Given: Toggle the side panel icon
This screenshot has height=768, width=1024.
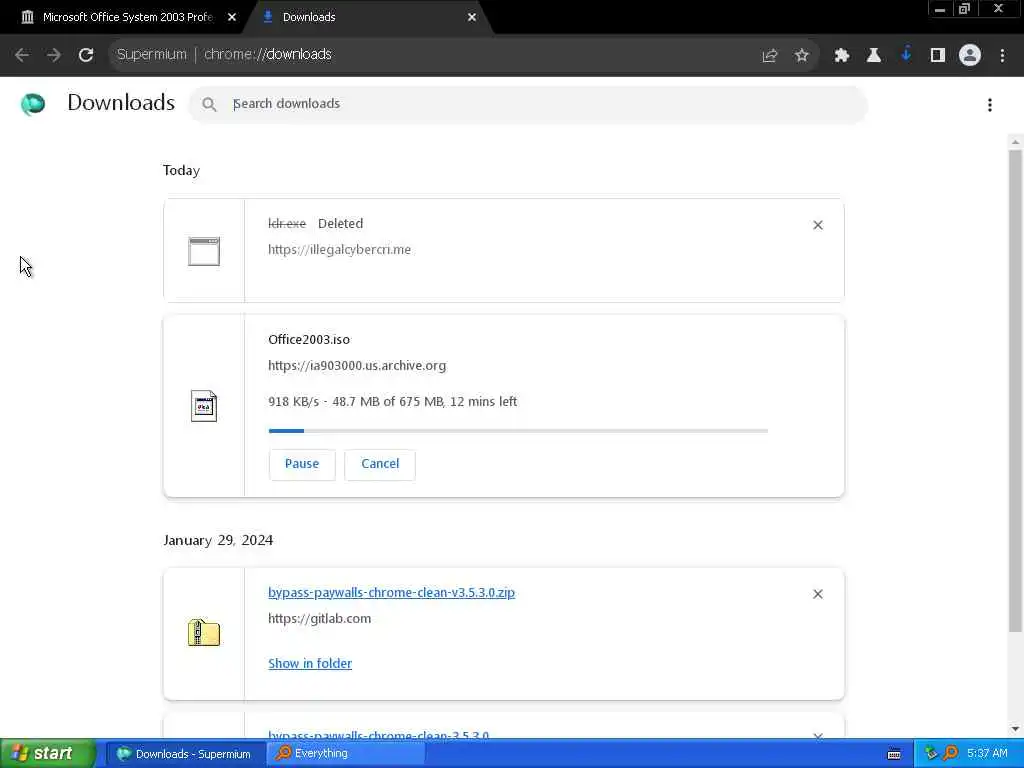Looking at the screenshot, I should (x=938, y=56).
